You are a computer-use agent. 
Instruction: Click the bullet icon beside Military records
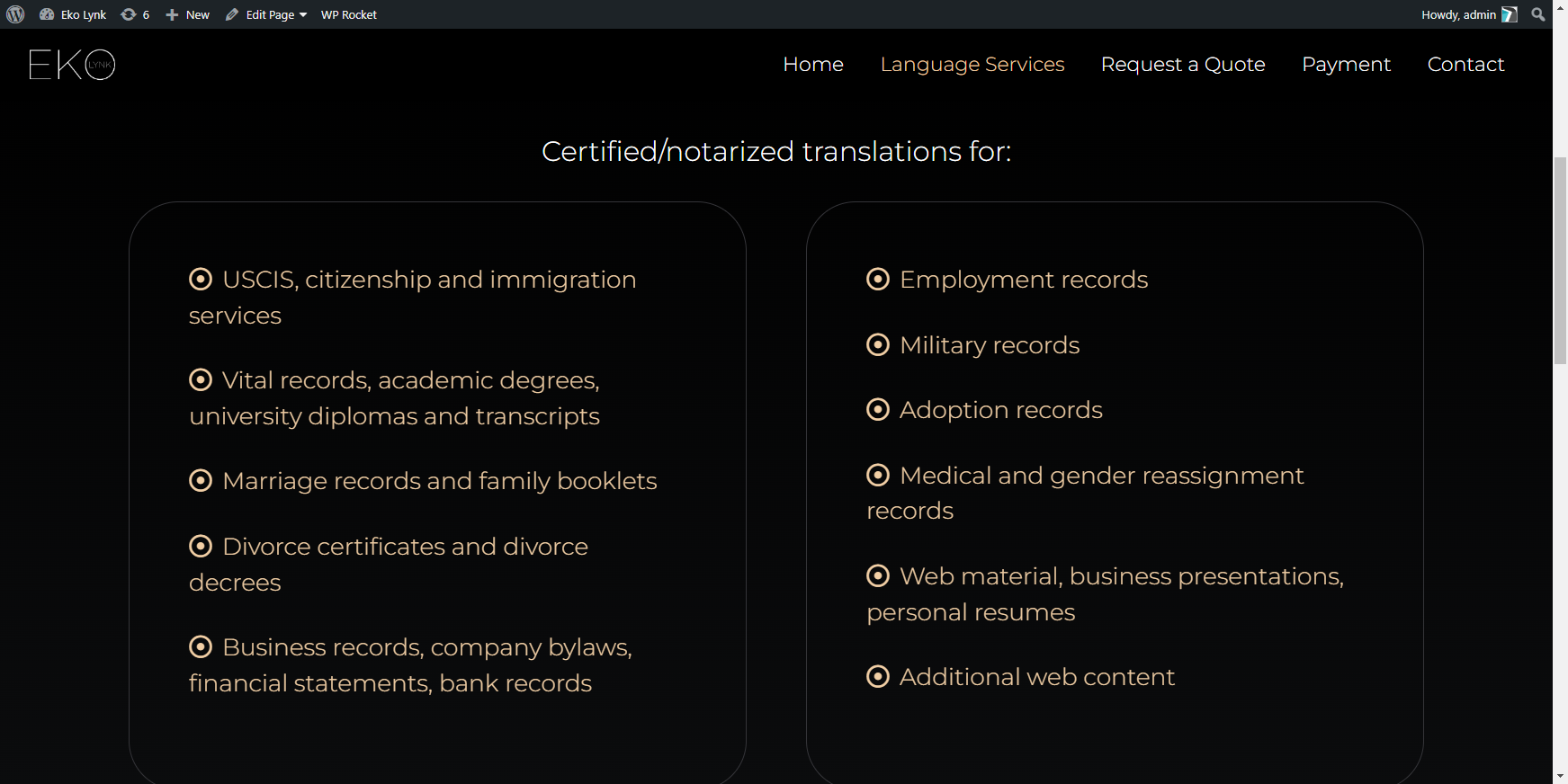point(878,345)
